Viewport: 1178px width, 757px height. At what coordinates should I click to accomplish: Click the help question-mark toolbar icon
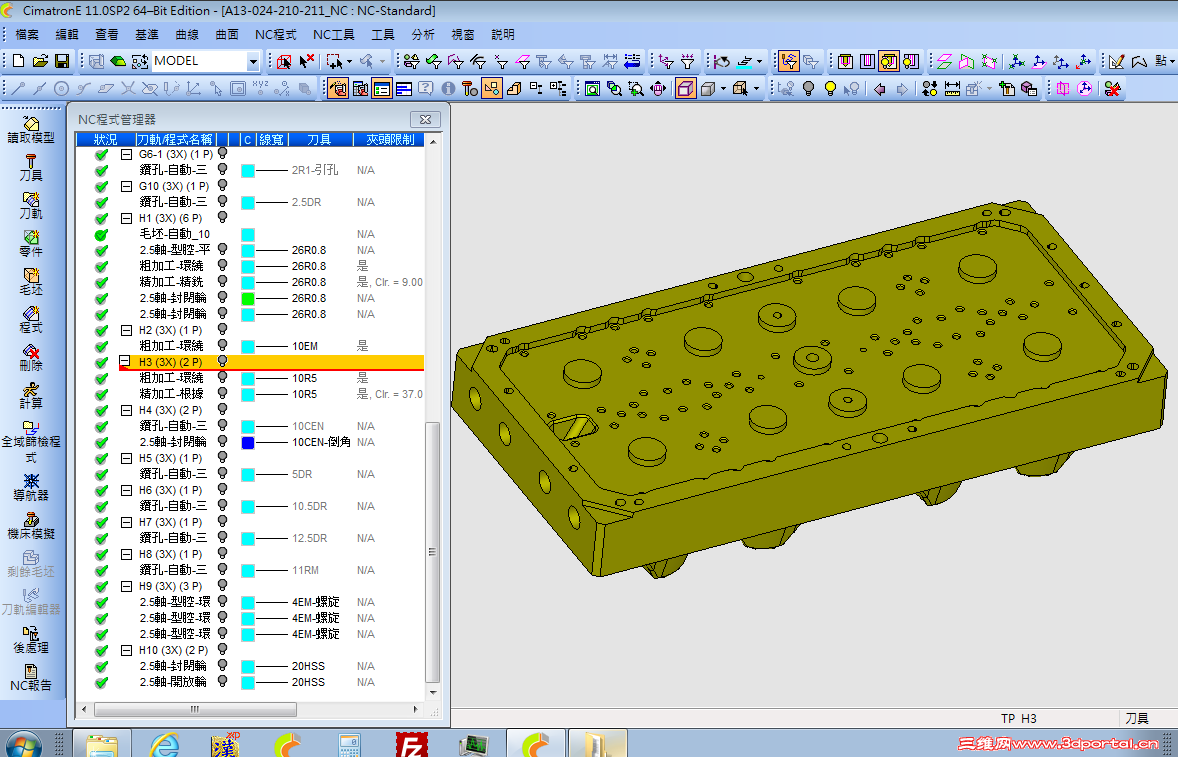(x=426, y=89)
